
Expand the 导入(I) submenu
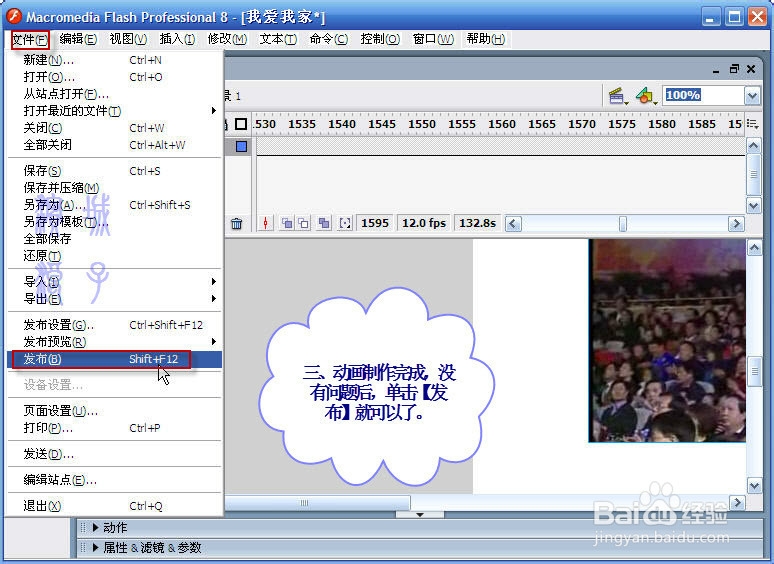(115, 281)
